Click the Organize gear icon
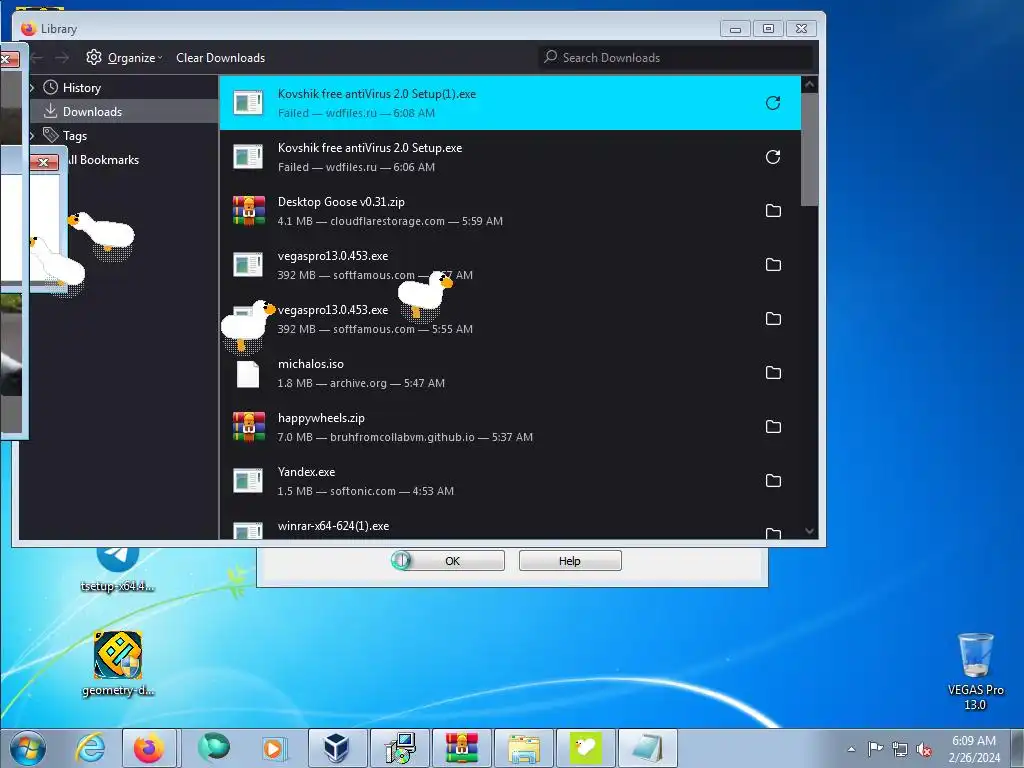1024x768 pixels. [x=94, y=57]
